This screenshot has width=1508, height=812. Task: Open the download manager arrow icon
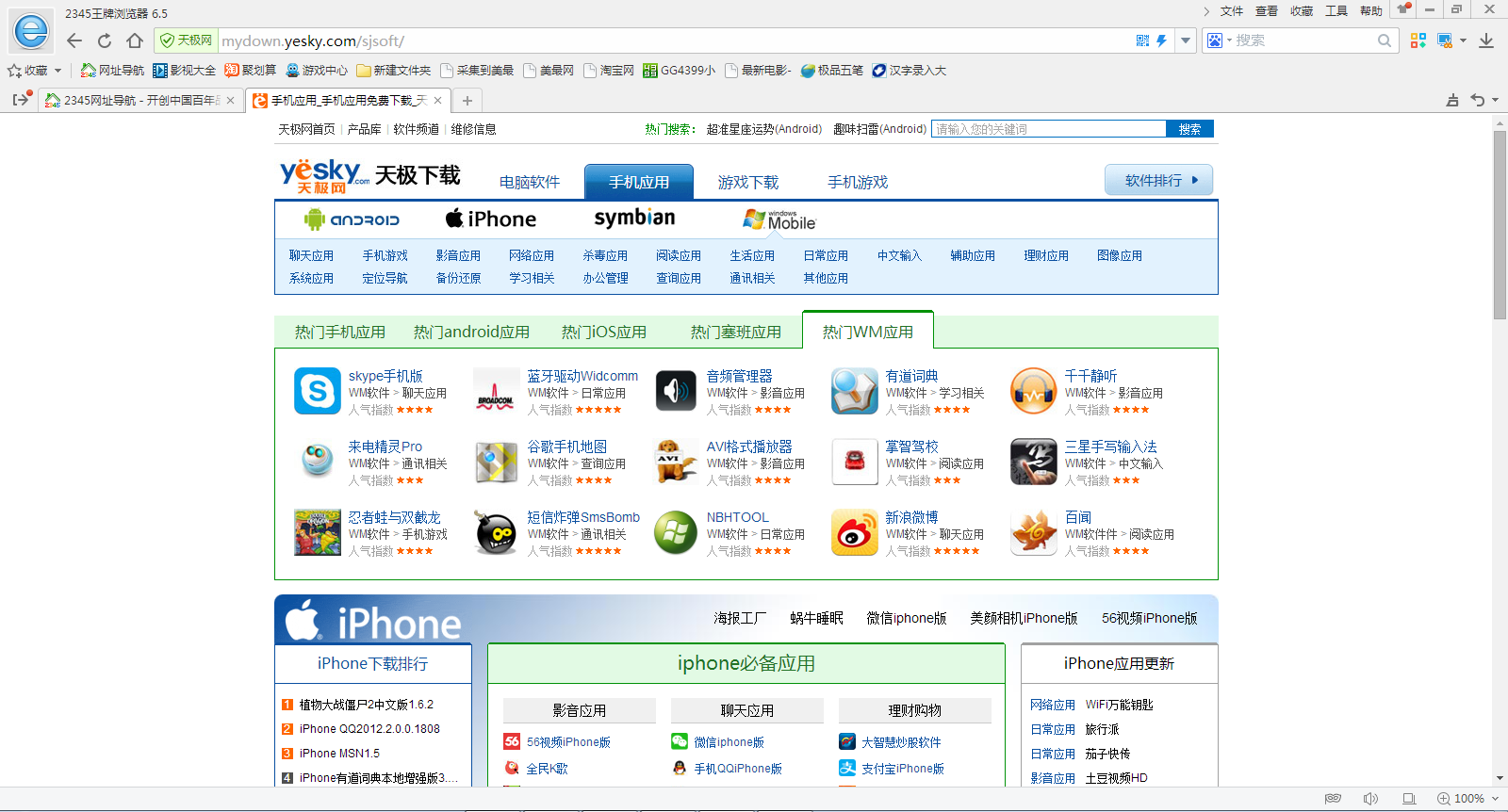1486,41
